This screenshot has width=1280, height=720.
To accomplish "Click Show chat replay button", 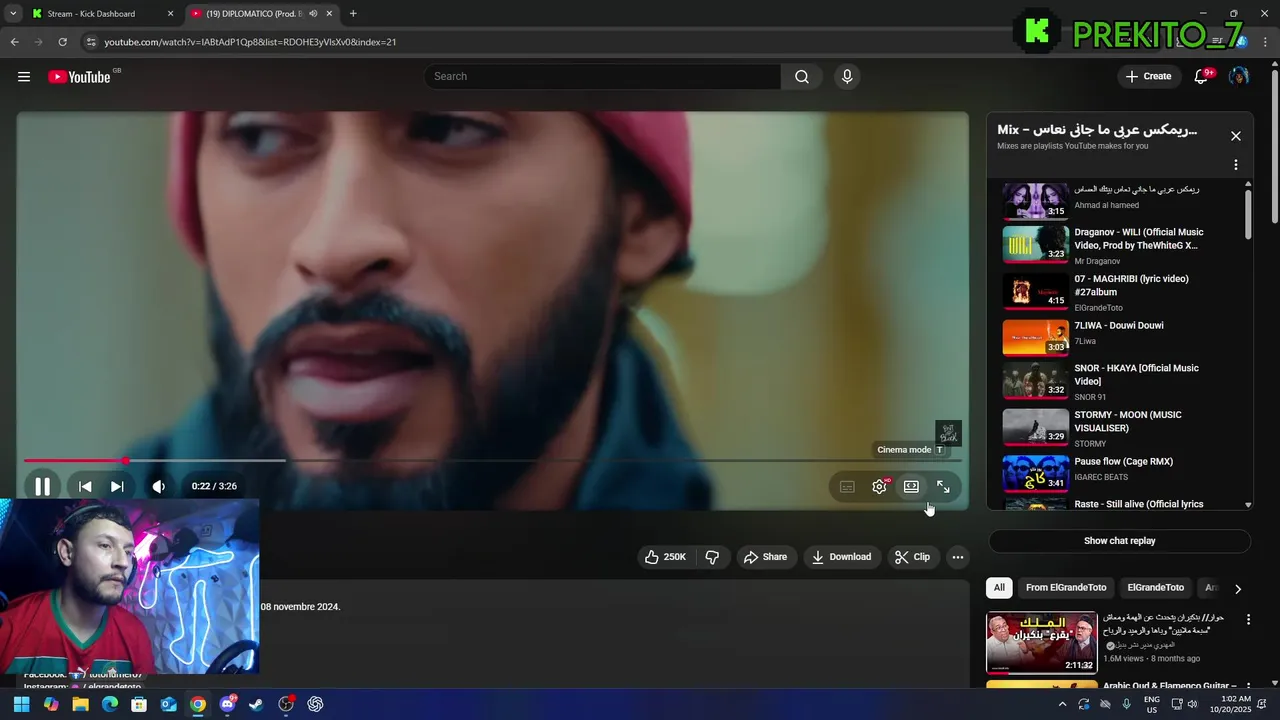I will pyautogui.click(x=1120, y=541).
